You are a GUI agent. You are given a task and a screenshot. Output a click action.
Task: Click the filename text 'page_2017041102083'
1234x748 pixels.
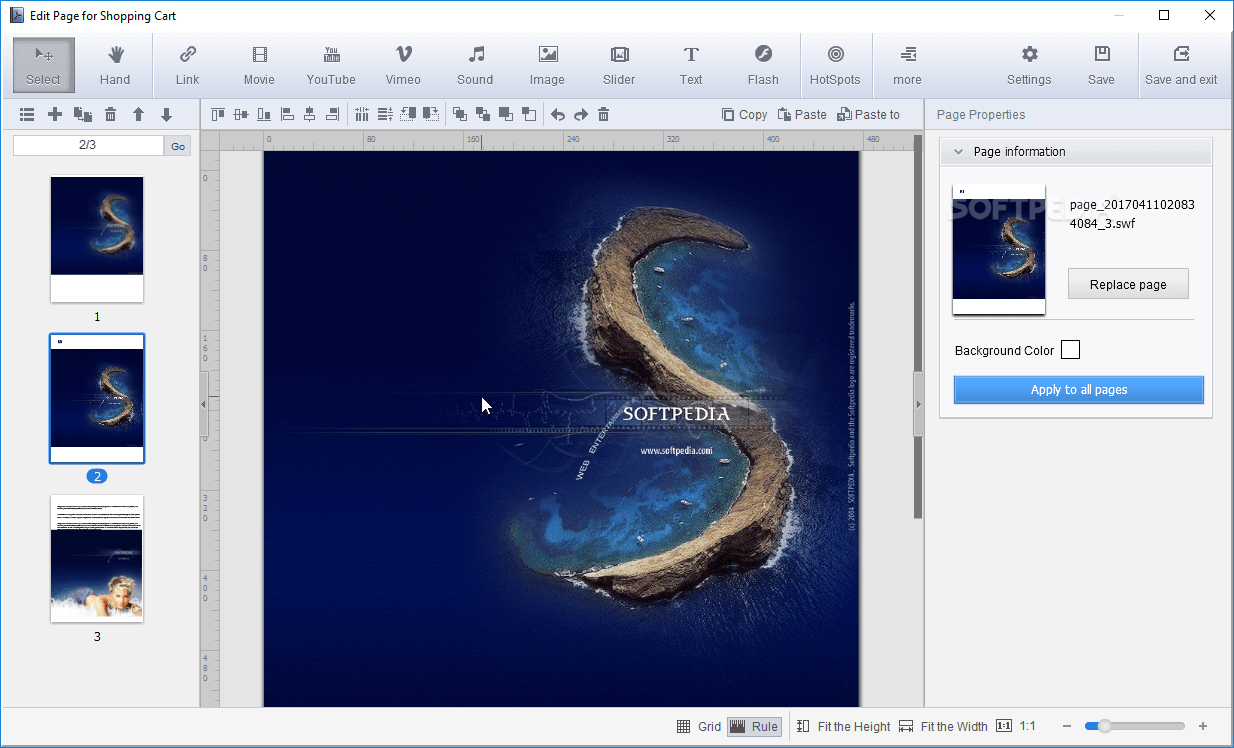(1132, 205)
